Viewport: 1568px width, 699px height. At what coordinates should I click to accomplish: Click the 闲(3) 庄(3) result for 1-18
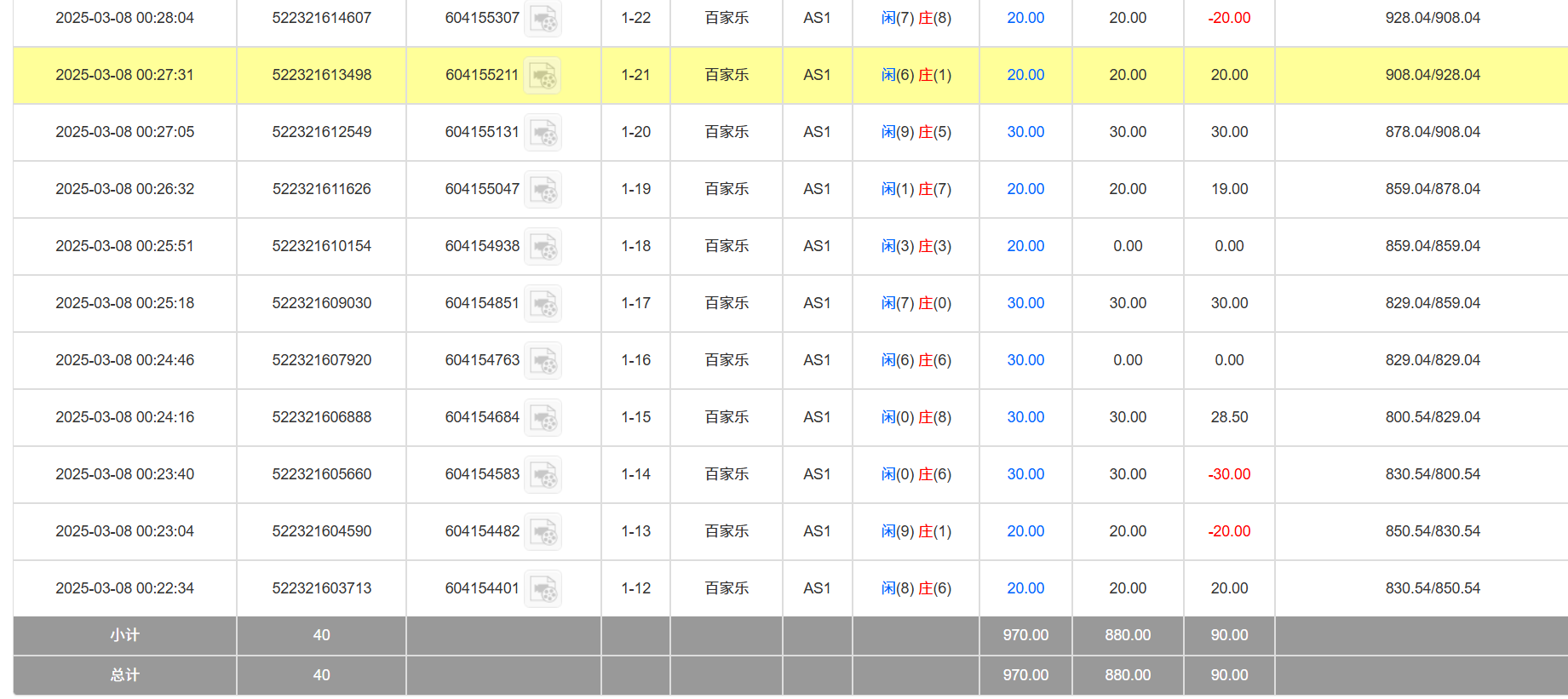tap(916, 246)
